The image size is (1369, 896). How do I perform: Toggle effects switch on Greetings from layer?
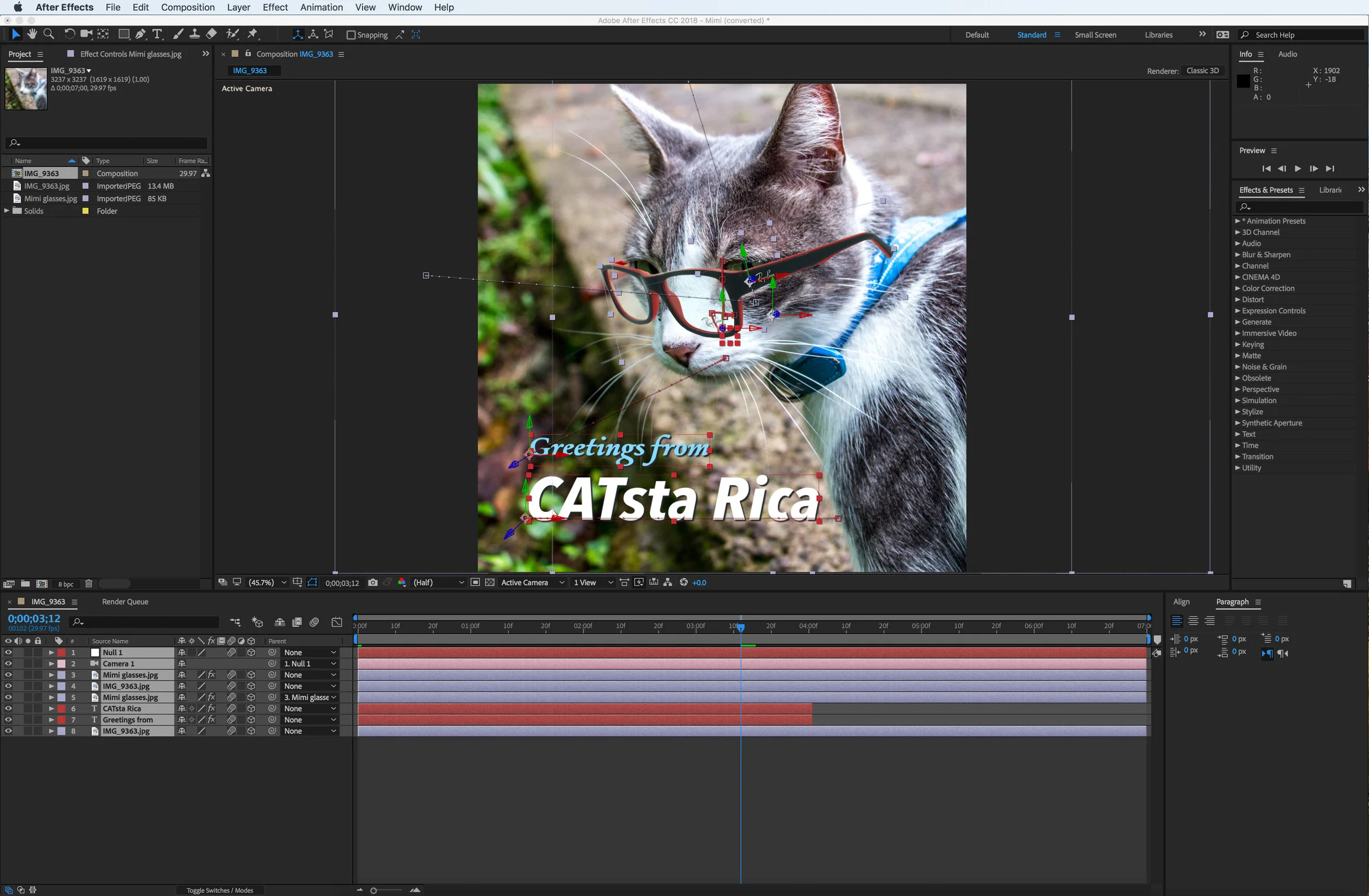pos(211,720)
